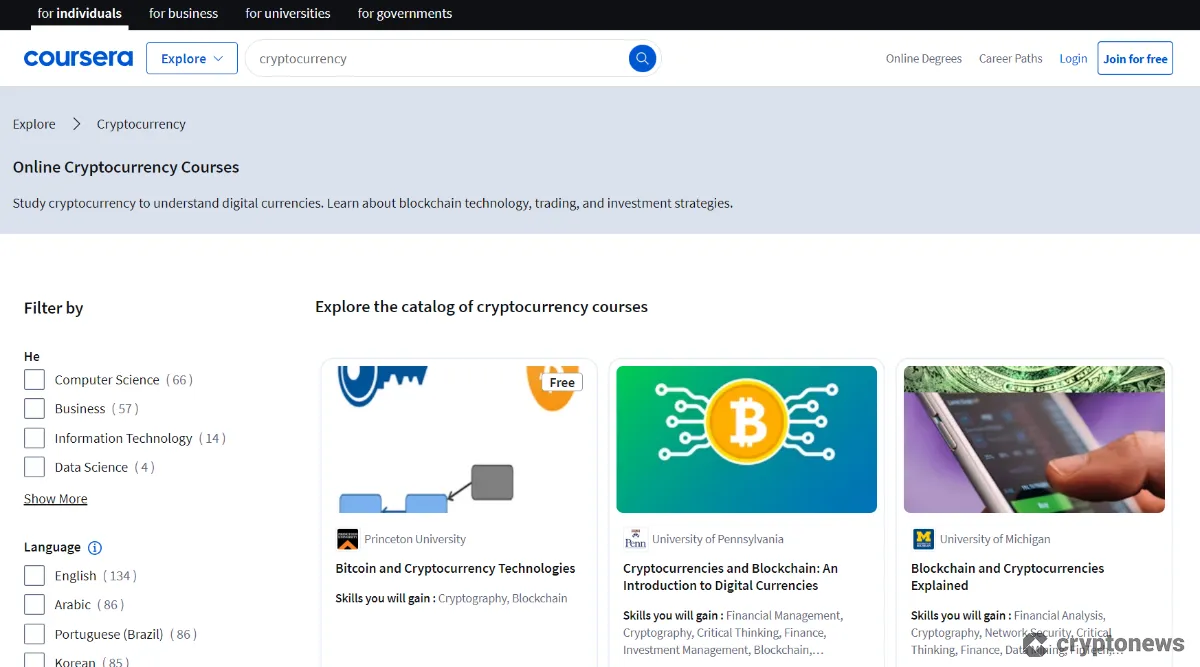Check the Business subject filter
The image size is (1200, 667).
33,408
